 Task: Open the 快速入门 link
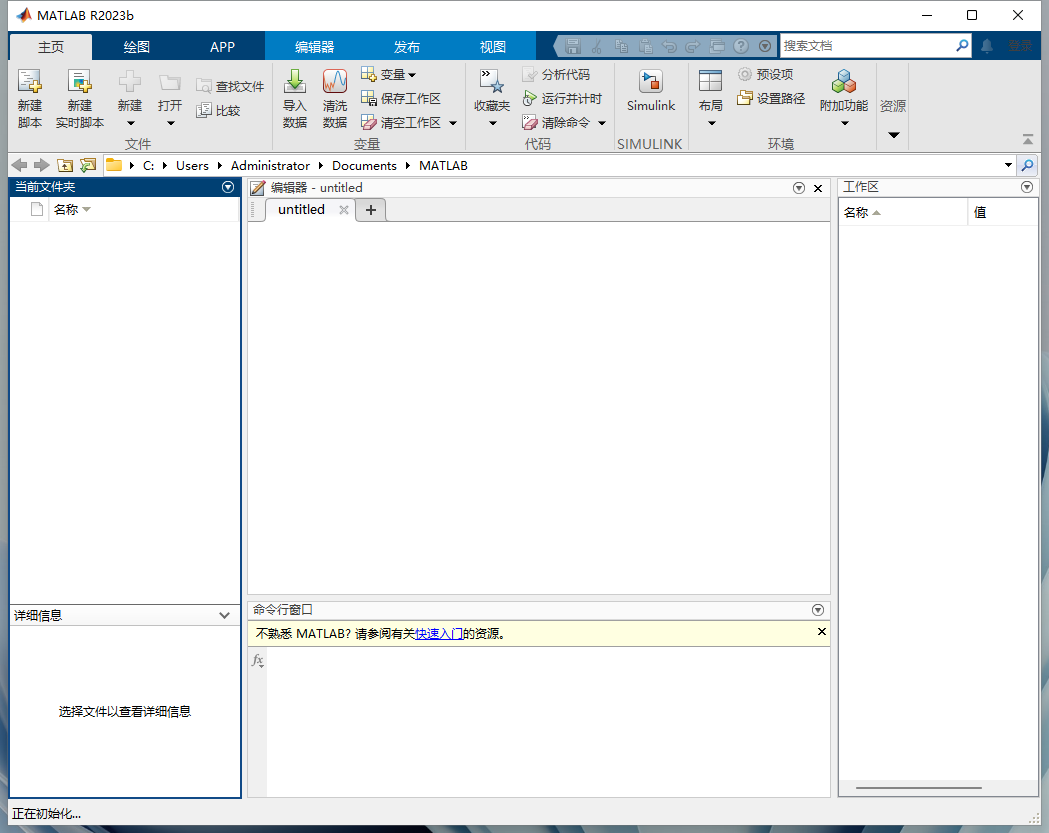click(439, 634)
